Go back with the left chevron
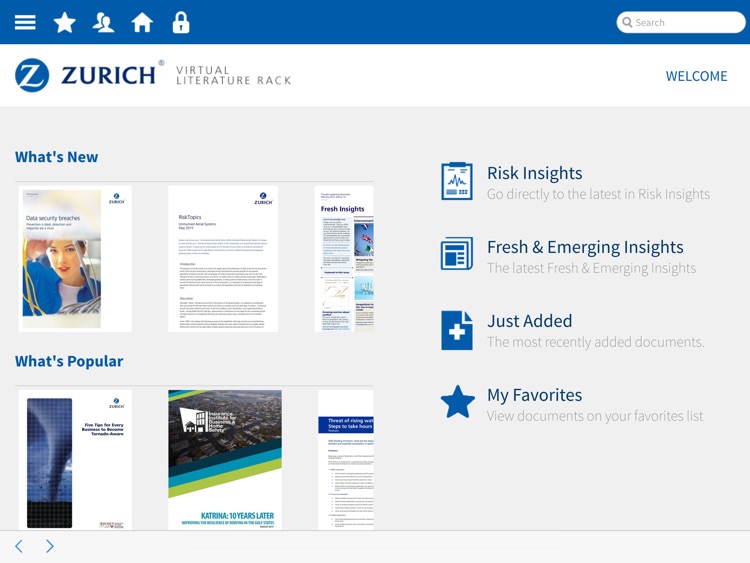The height and width of the screenshot is (563, 750). [x=19, y=546]
